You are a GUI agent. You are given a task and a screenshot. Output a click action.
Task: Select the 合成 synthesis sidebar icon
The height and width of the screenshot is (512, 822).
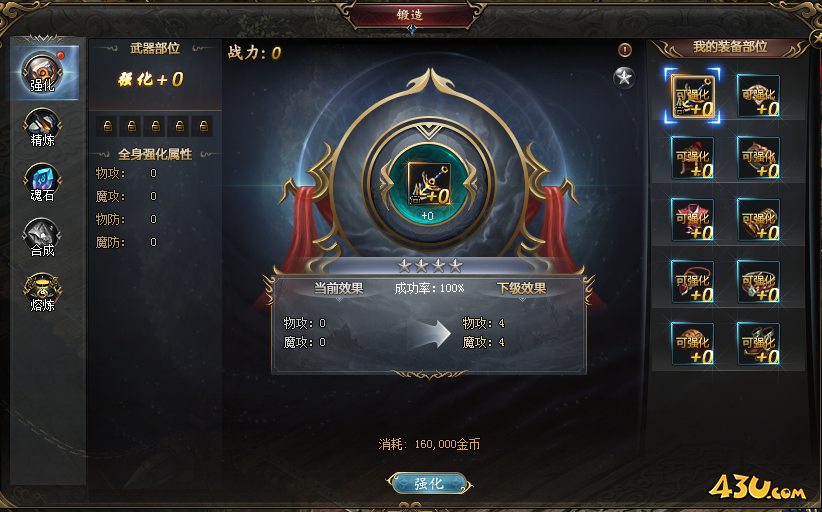click(x=42, y=237)
